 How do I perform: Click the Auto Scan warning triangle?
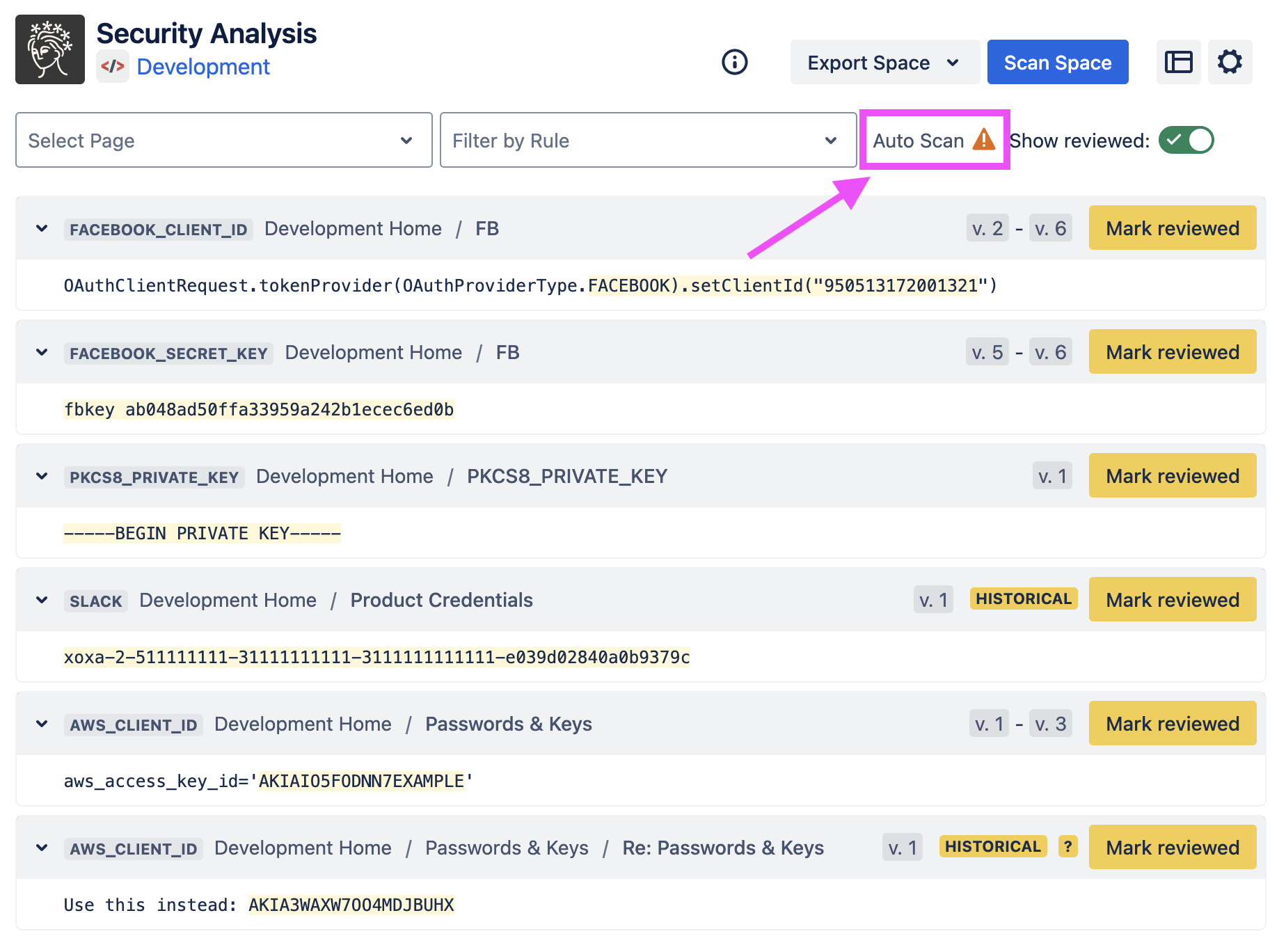[x=983, y=140]
